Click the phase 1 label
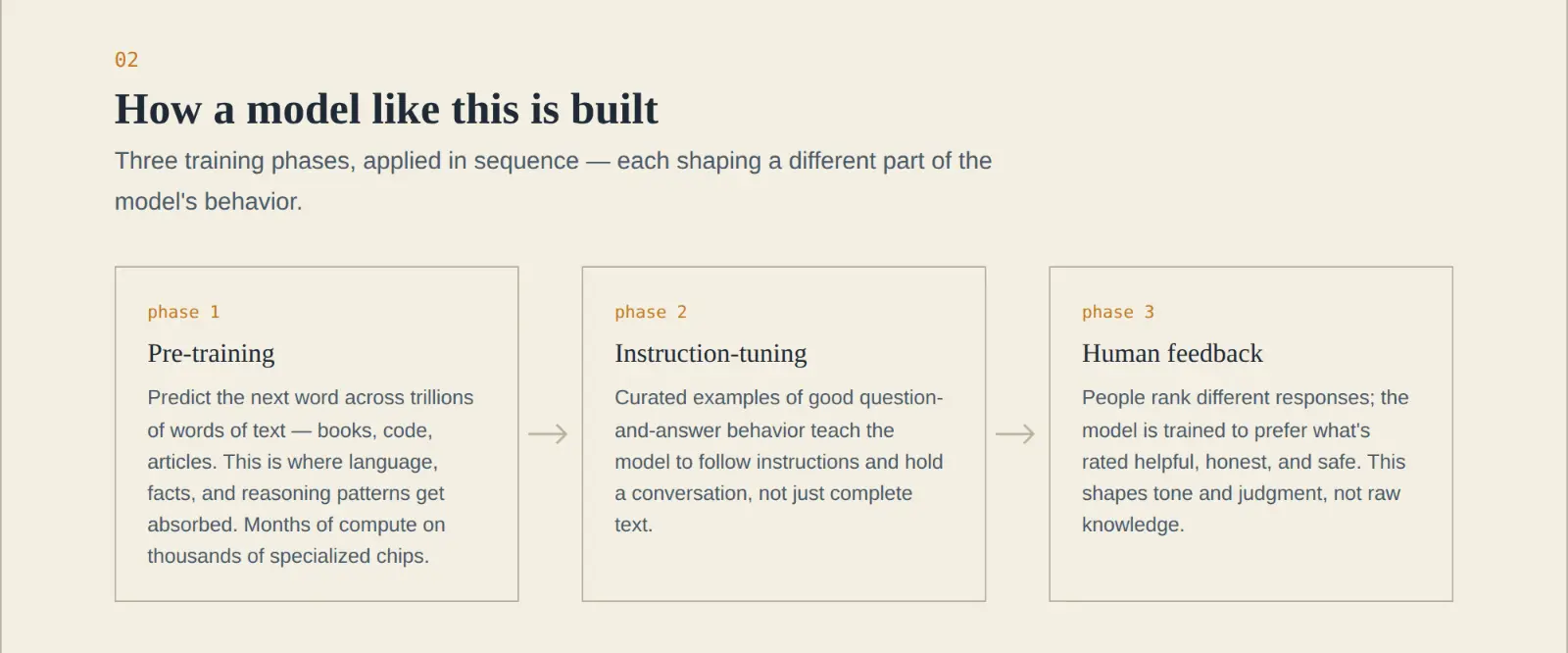 tap(183, 312)
